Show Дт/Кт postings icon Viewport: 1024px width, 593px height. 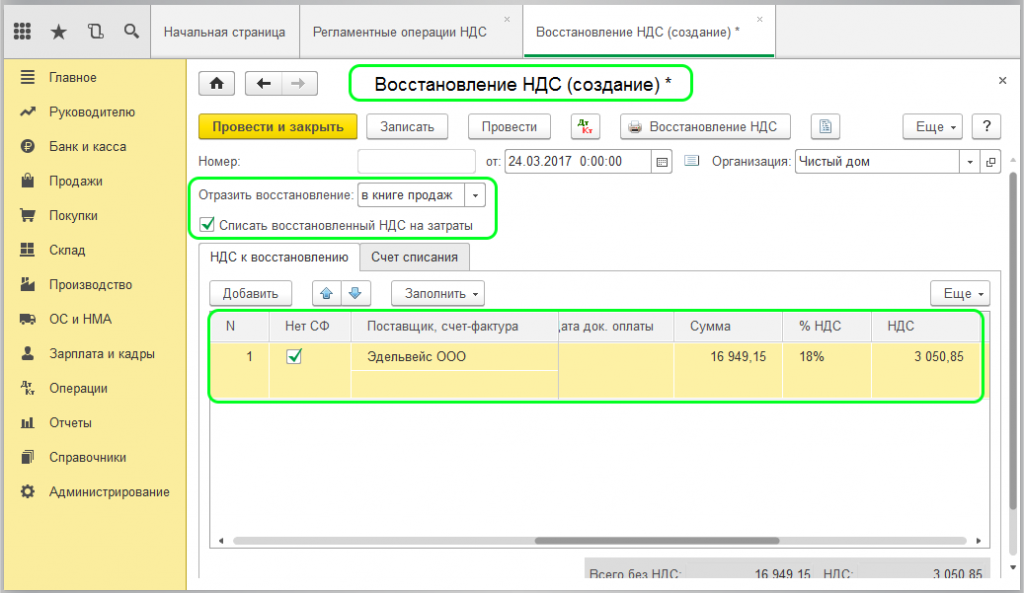pyautogui.click(x=585, y=127)
